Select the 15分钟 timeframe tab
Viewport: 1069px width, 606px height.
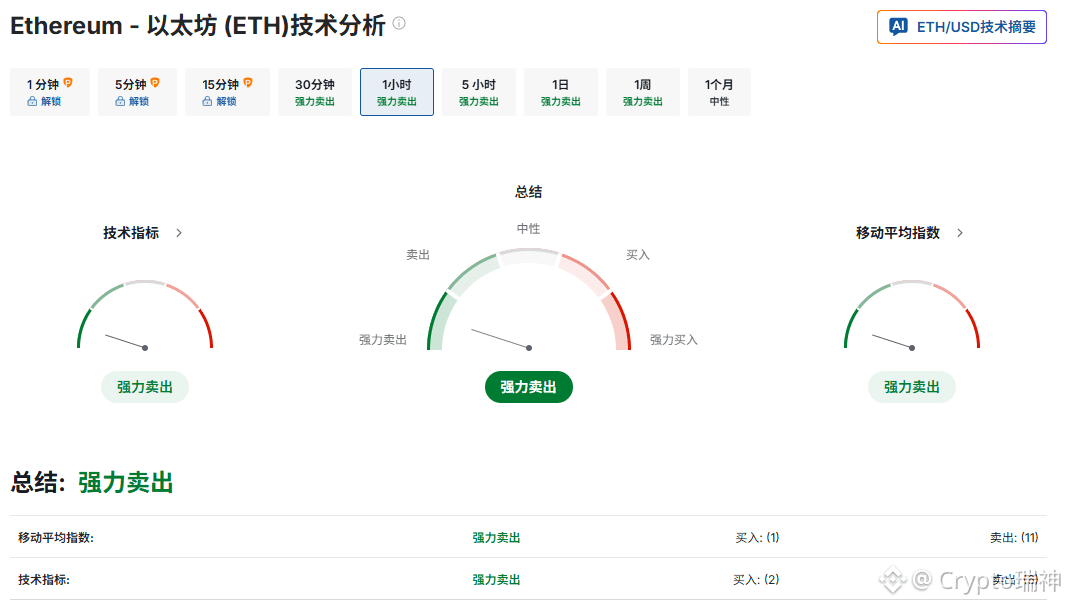[x=227, y=92]
